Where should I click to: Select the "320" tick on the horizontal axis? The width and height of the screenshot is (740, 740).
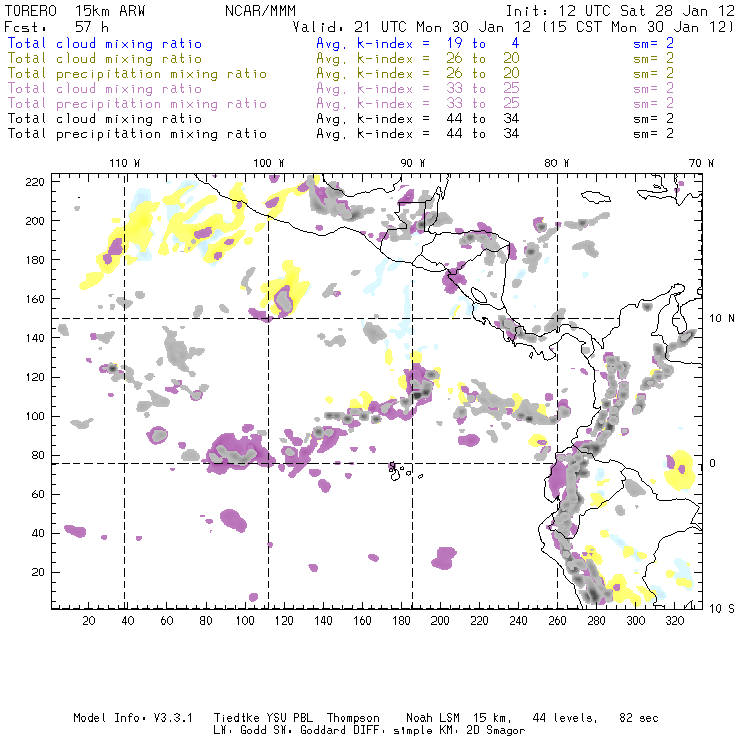coord(674,621)
